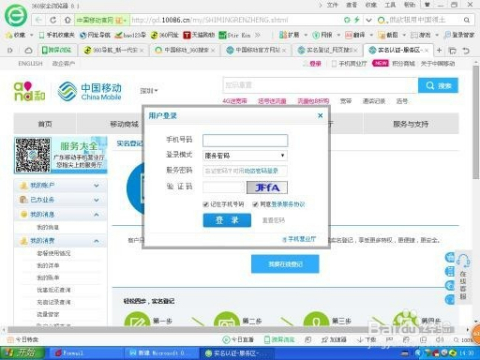Toggle the 记住手机号码 checkbox
This screenshot has width=480, height=360.
pyautogui.click(x=206, y=204)
